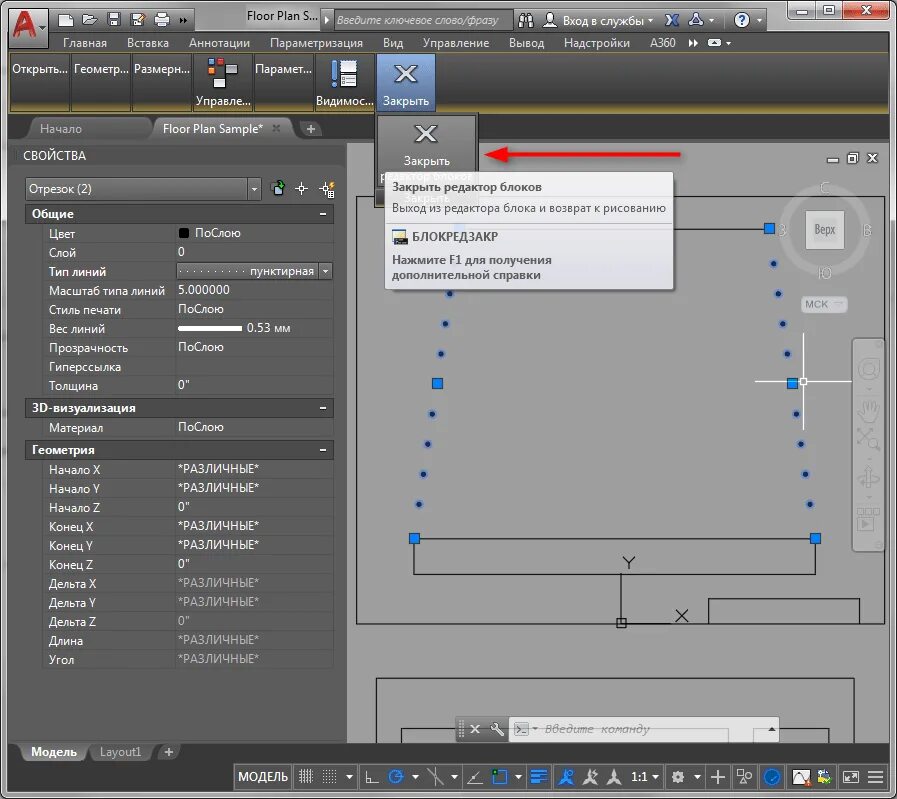Open the Тип линий пунктирная dropdown arrow
The image size is (897, 799).
click(326, 271)
